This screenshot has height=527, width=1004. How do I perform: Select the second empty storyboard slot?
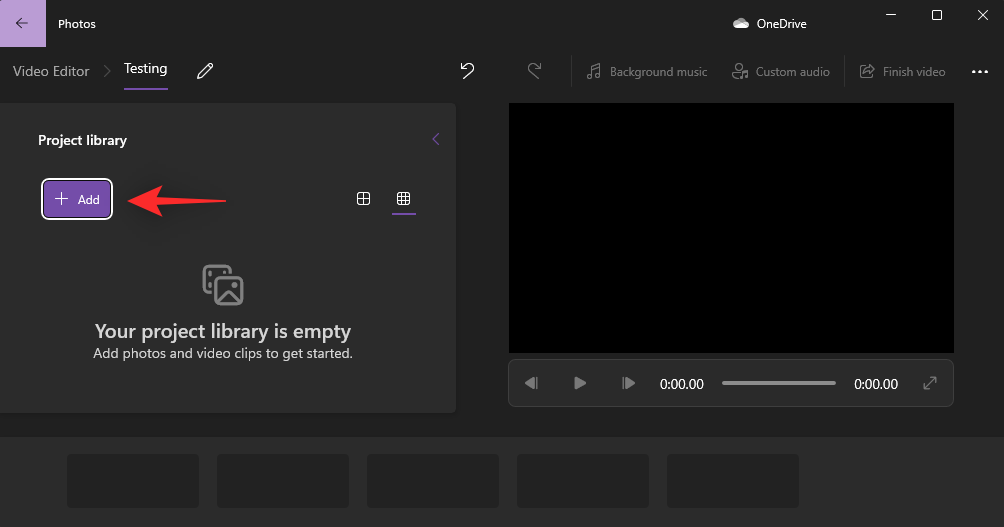click(283, 481)
